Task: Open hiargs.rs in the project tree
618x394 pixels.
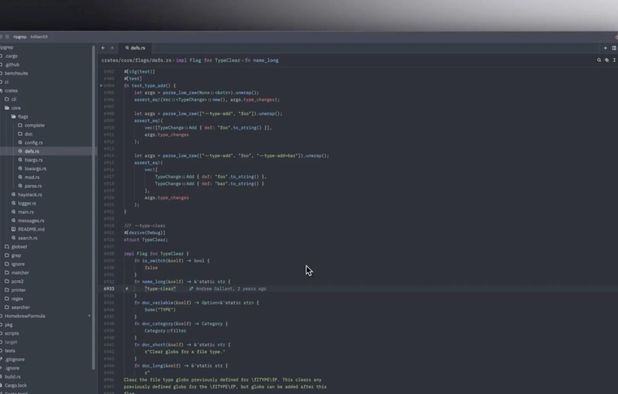Action: click(x=34, y=160)
